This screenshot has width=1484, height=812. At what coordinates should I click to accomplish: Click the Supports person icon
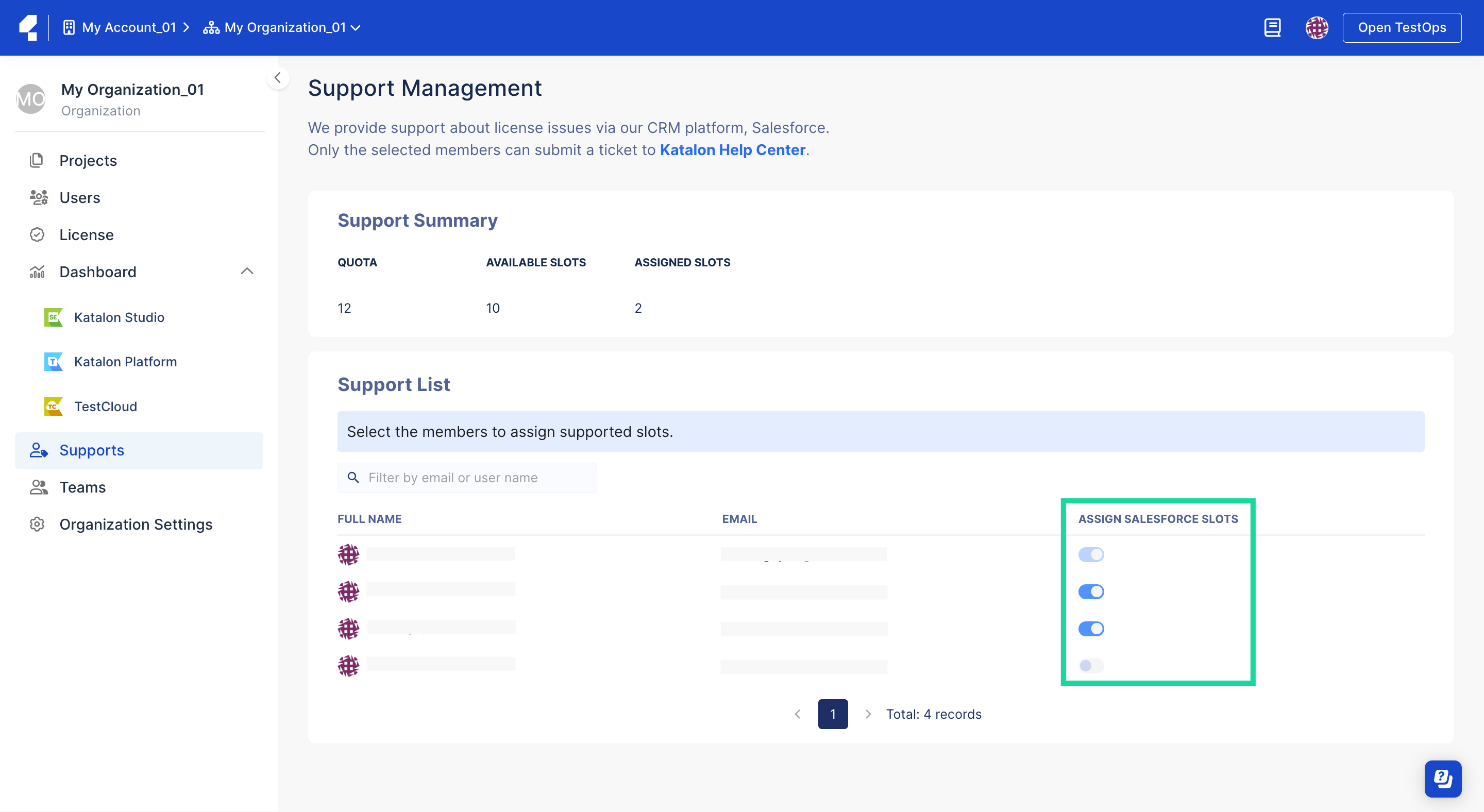click(x=38, y=450)
